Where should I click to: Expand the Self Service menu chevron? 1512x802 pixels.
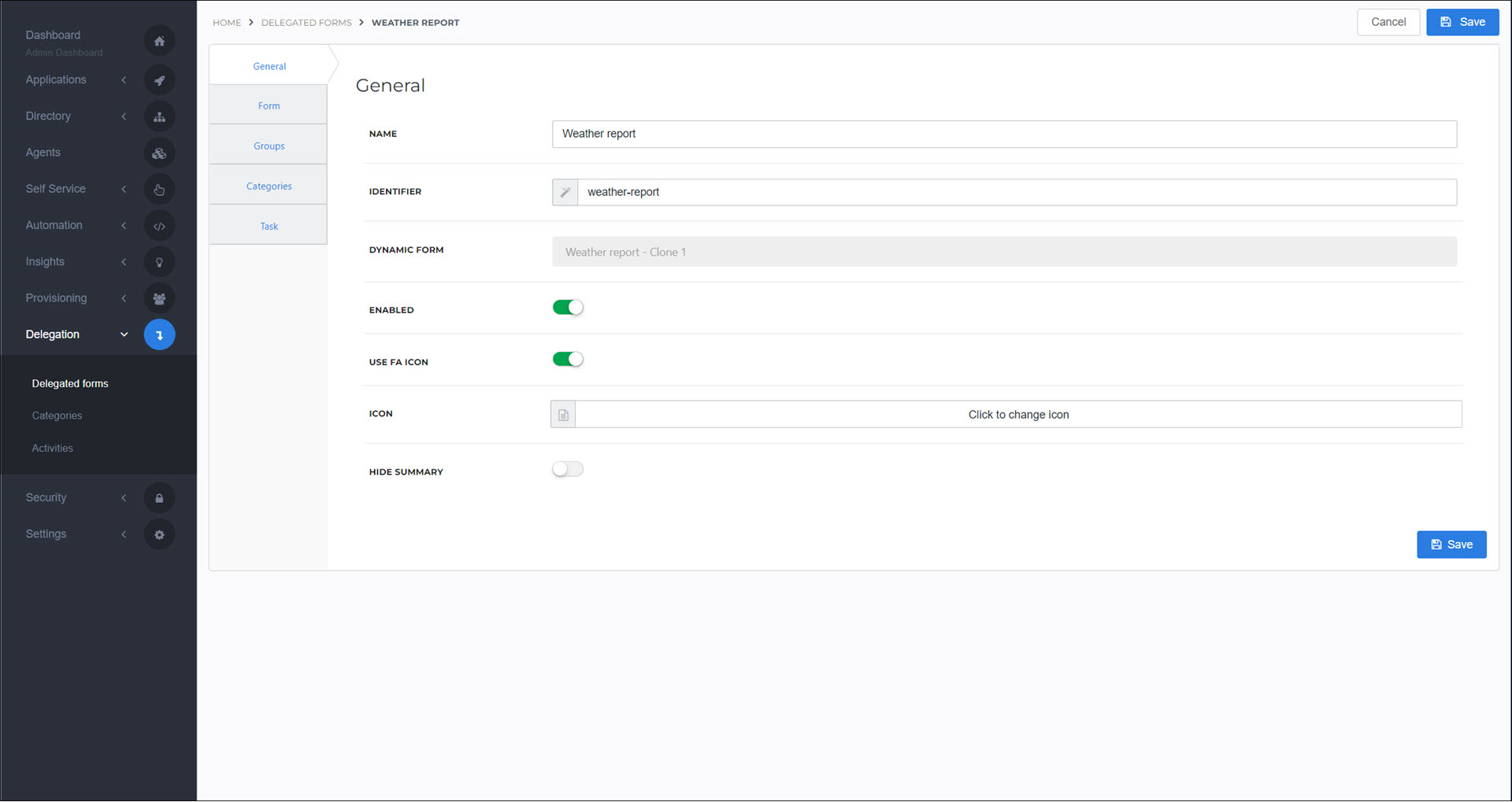pyautogui.click(x=124, y=189)
